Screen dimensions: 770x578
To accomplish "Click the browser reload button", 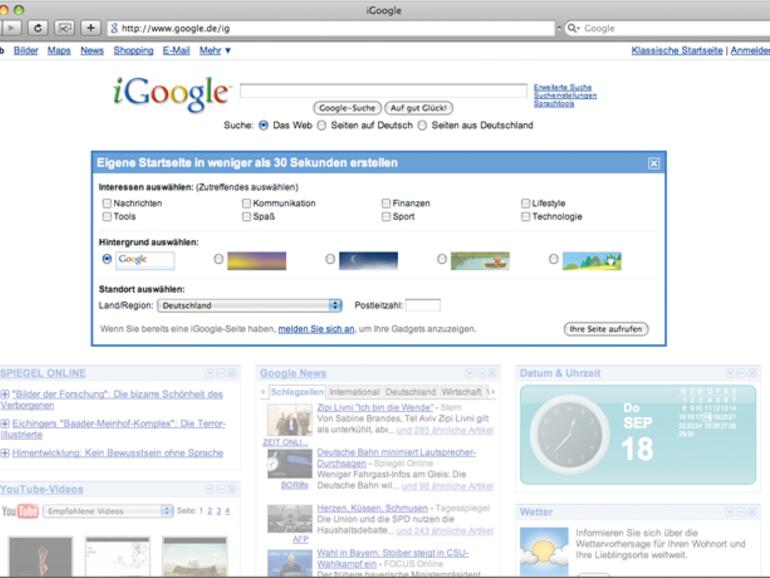I will pos(38,28).
